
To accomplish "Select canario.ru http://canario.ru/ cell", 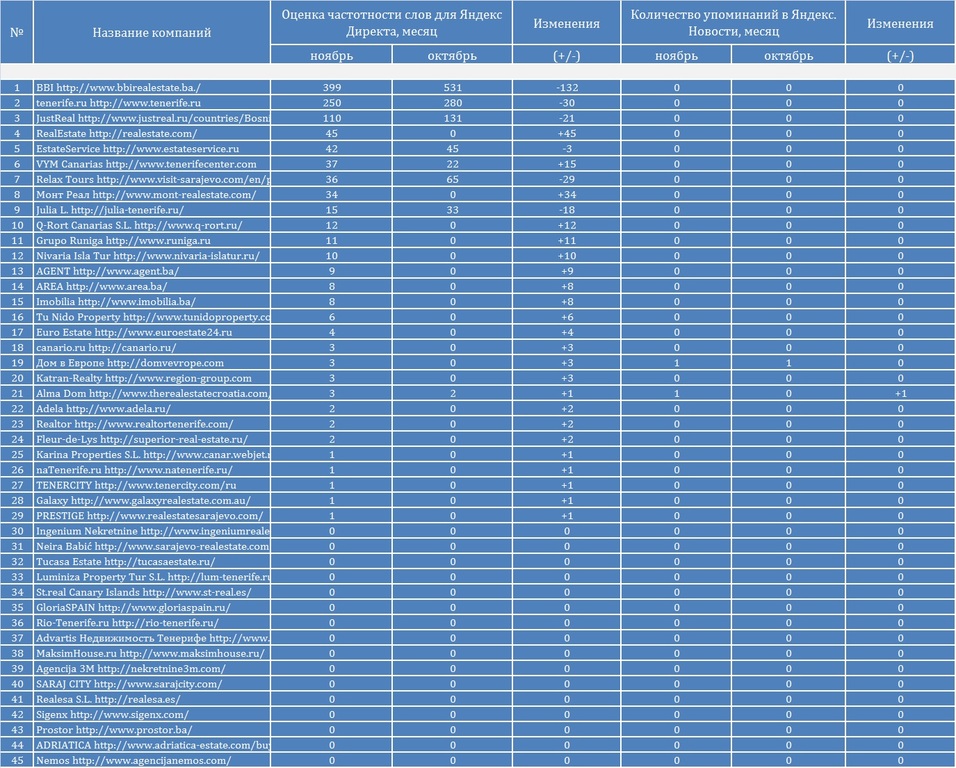I will (152, 347).
